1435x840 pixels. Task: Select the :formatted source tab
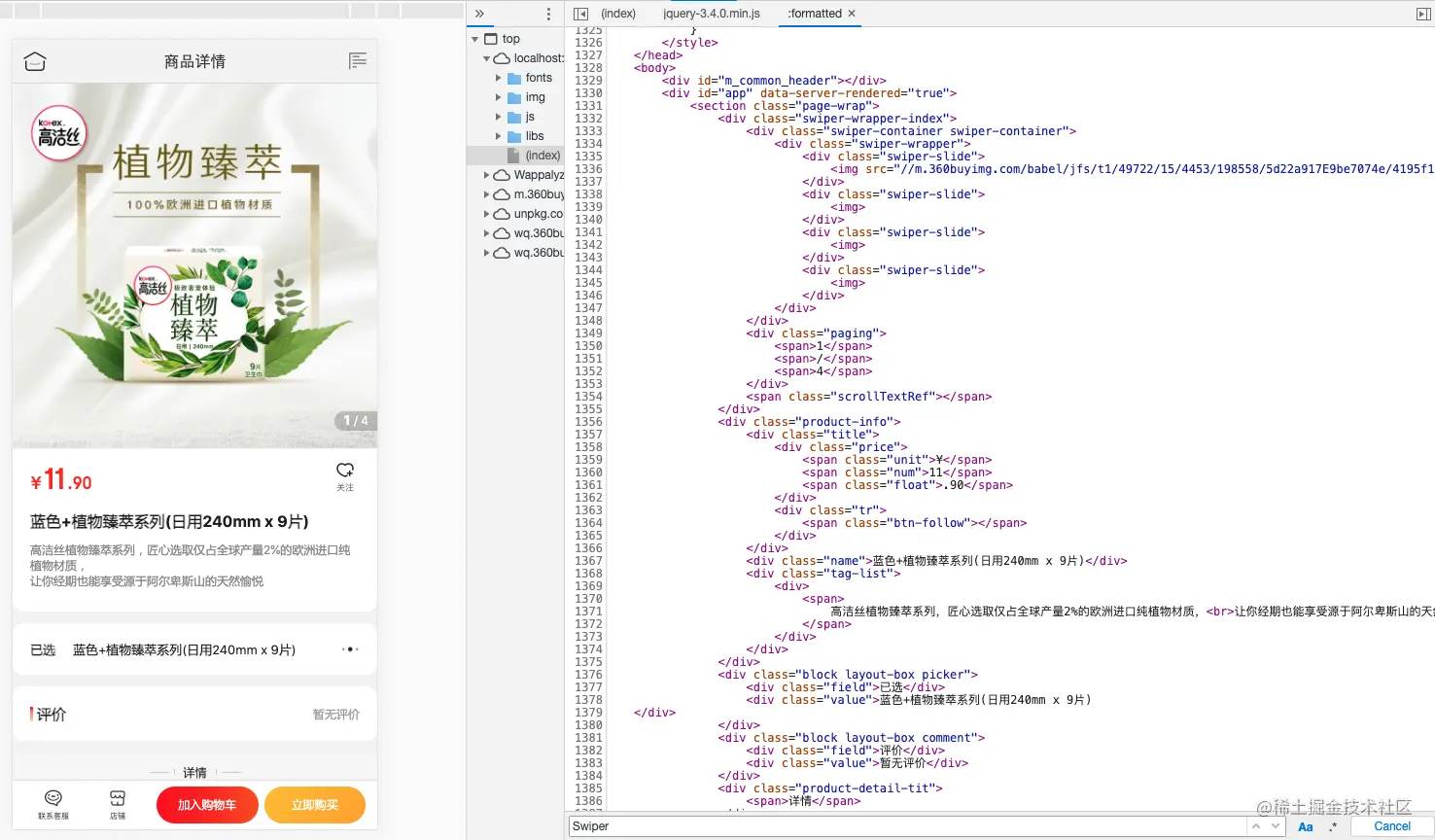815,14
